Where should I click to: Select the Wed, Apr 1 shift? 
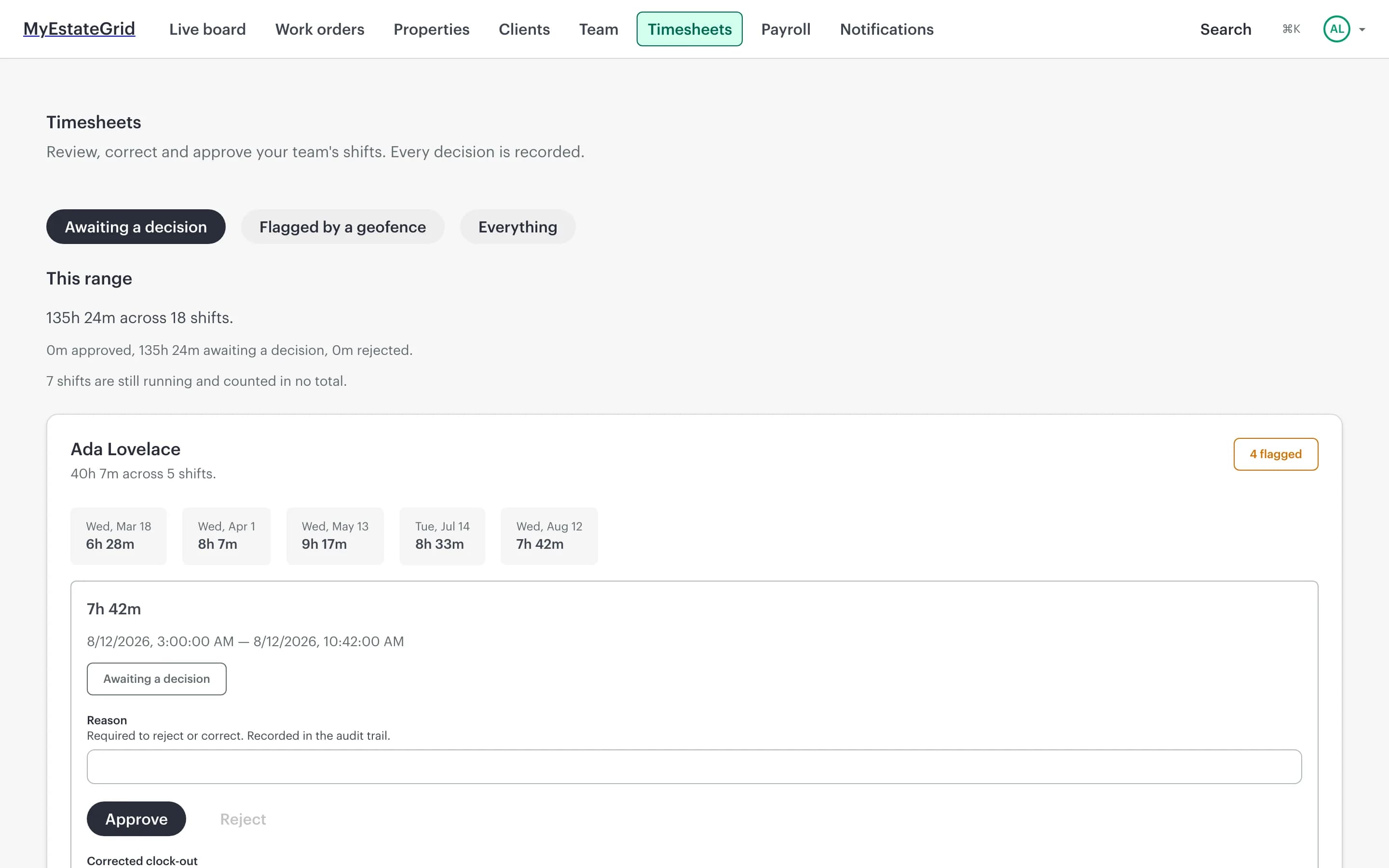[x=226, y=536]
